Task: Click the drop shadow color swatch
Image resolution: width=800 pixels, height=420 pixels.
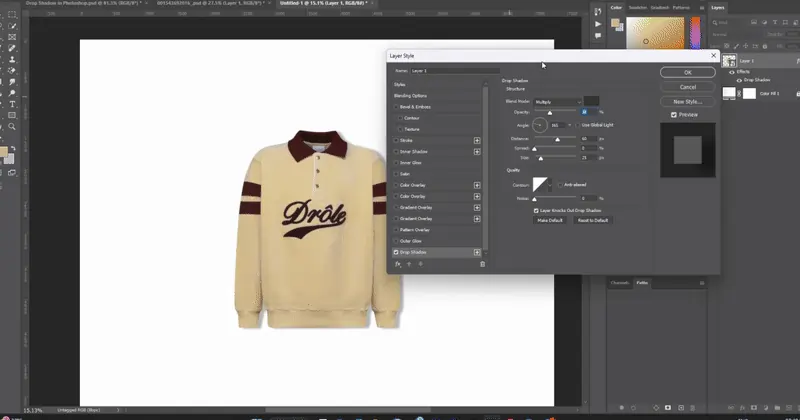Action: 591,101
